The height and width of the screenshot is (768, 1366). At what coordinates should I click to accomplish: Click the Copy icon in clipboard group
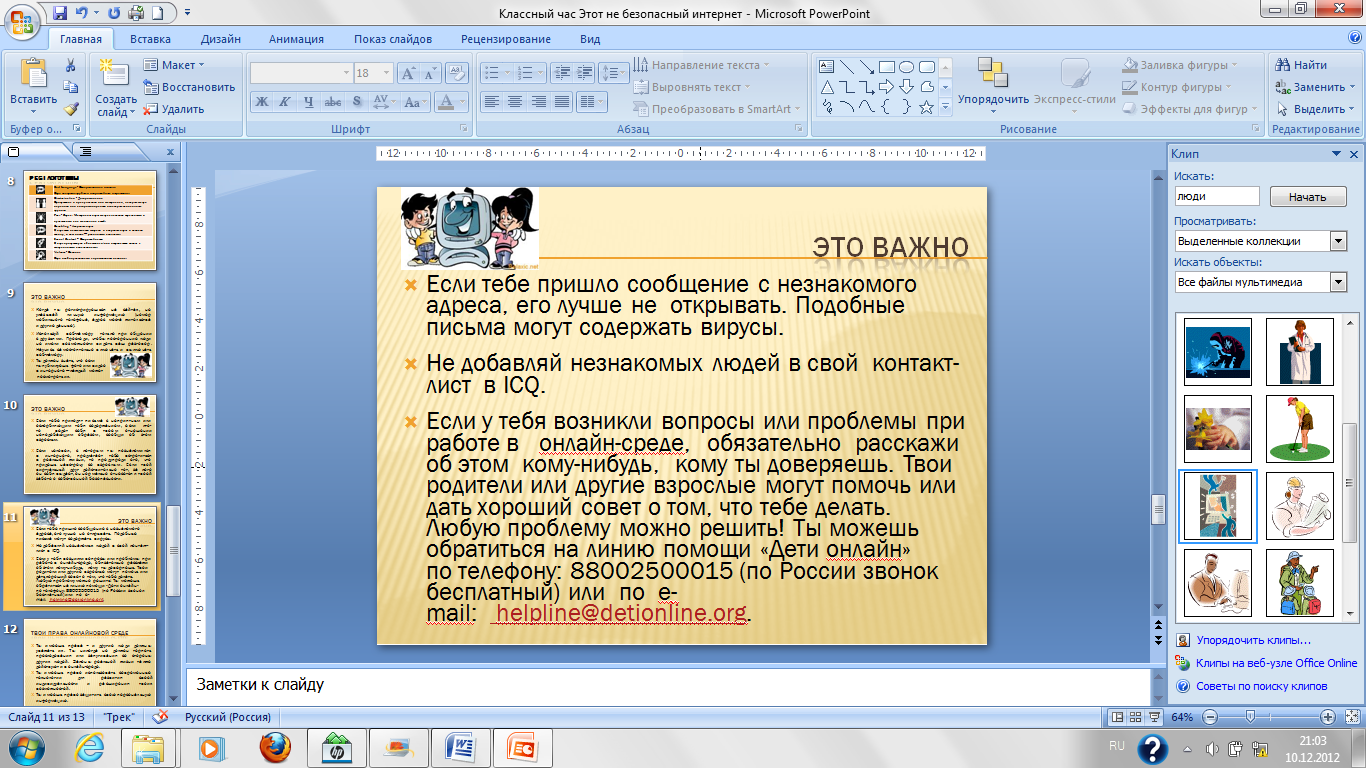(x=71, y=87)
